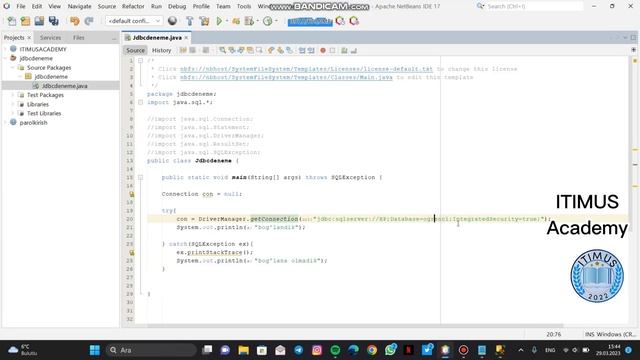Open the default config dropdown

[134, 21]
